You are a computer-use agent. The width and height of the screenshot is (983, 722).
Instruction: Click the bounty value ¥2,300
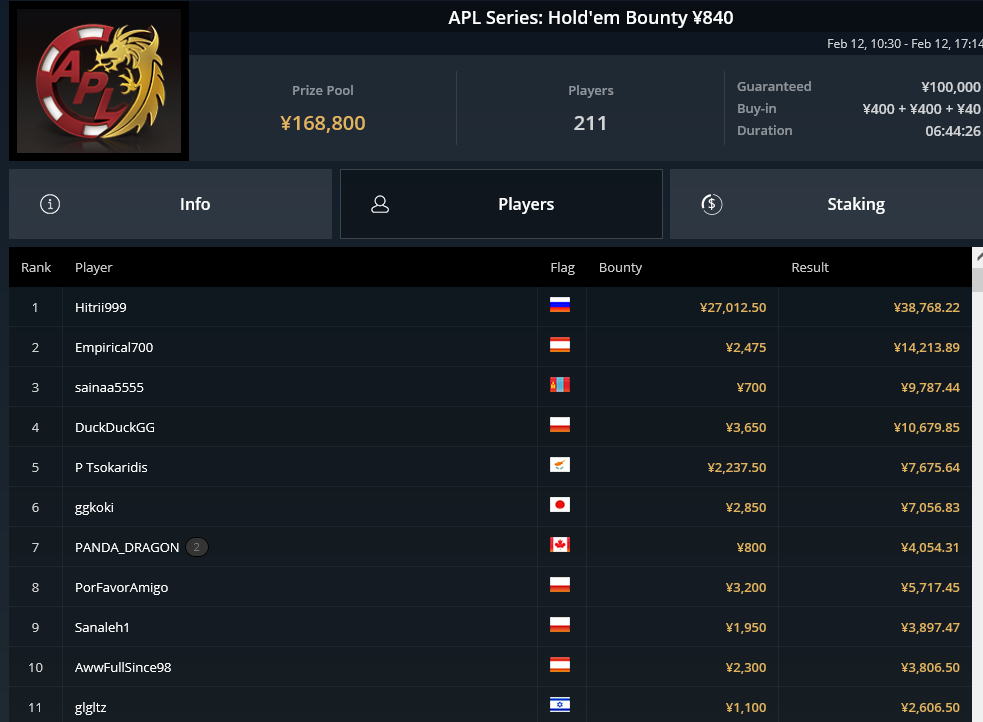746,667
